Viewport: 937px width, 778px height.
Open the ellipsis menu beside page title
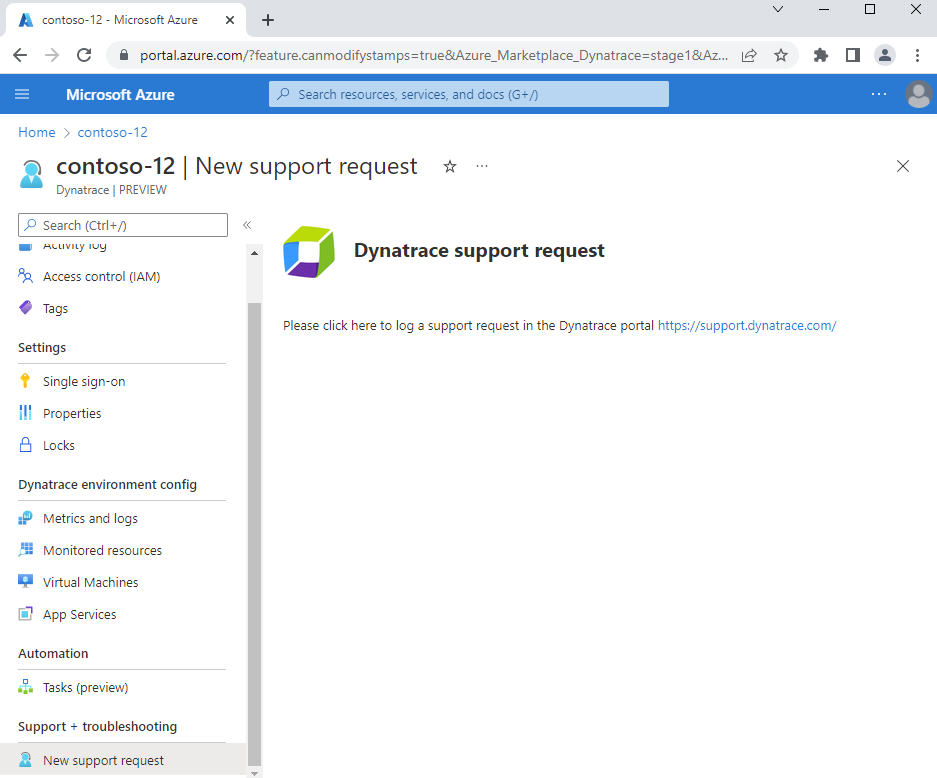[x=482, y=166]
